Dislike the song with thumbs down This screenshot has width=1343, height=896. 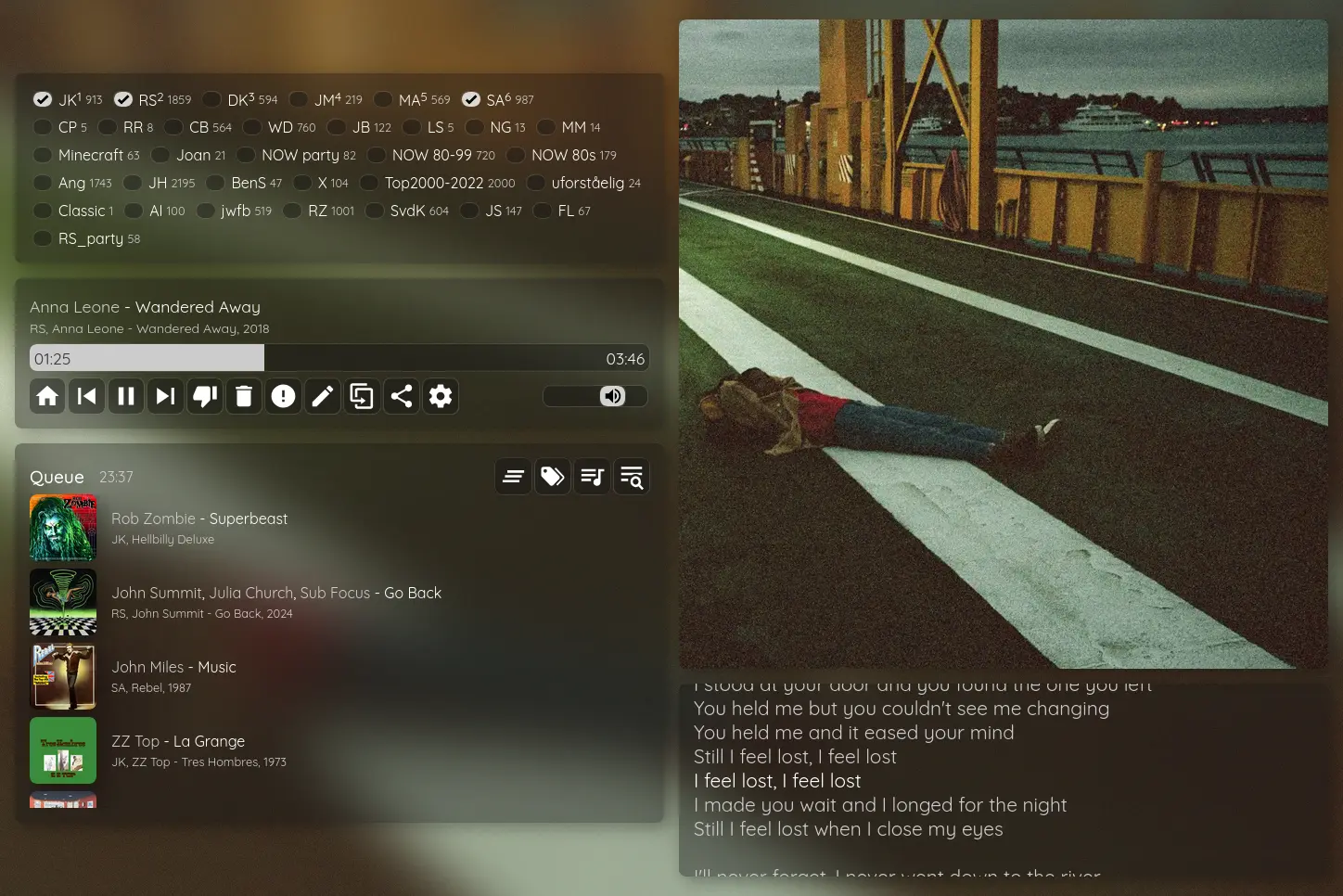[205, 397]
